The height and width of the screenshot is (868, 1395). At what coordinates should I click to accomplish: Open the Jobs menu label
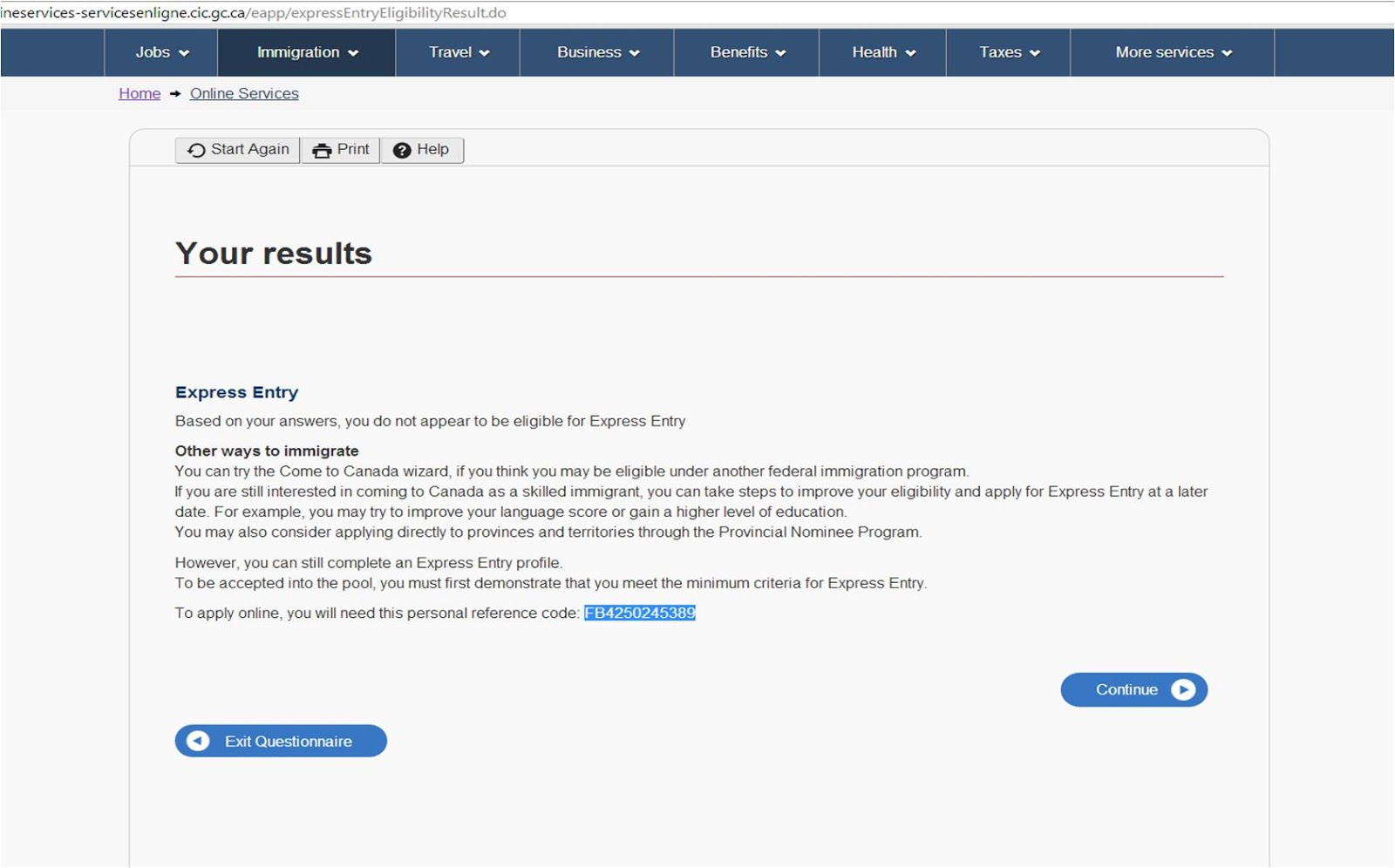click(153, 52)
